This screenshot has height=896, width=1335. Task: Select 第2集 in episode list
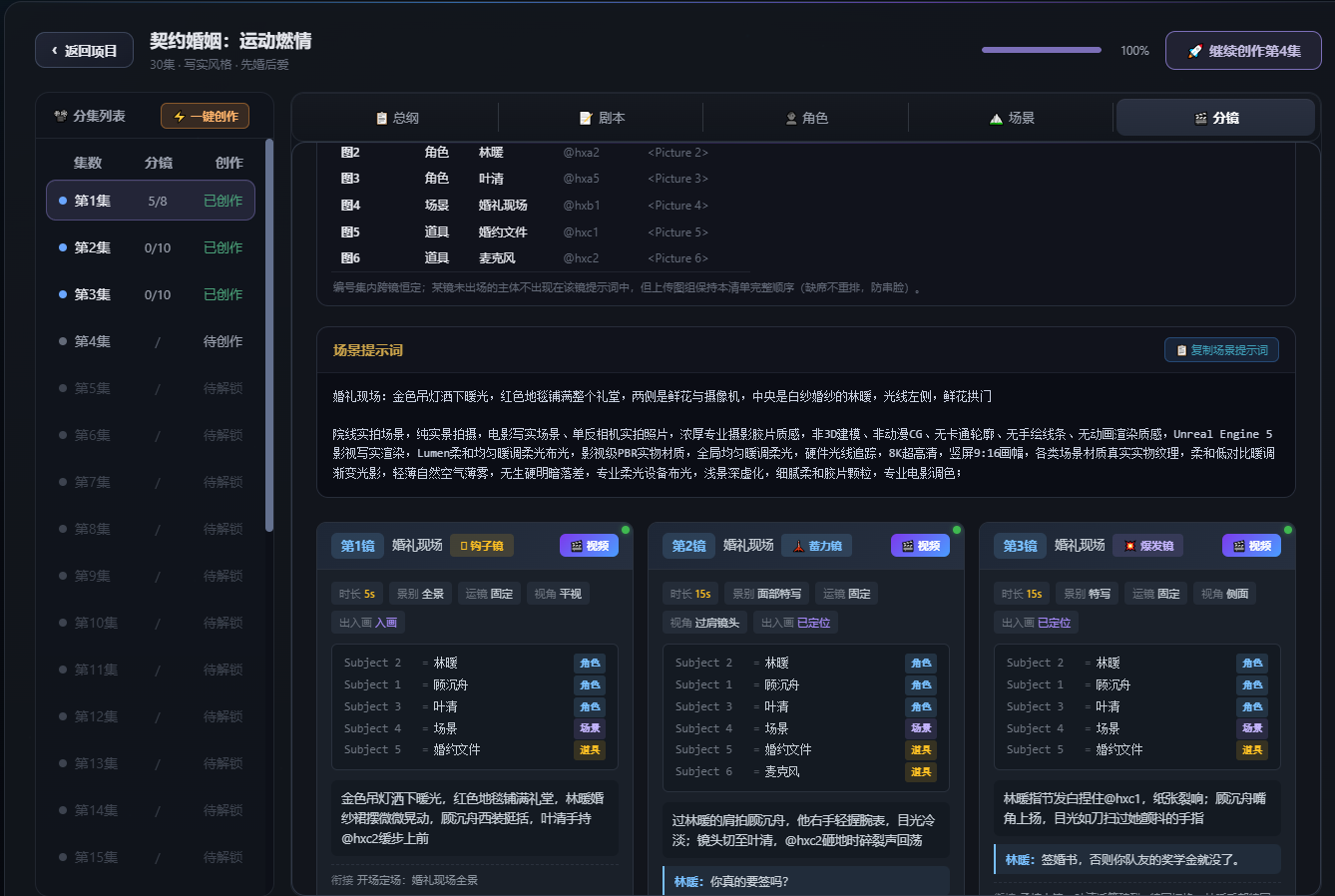151,247
